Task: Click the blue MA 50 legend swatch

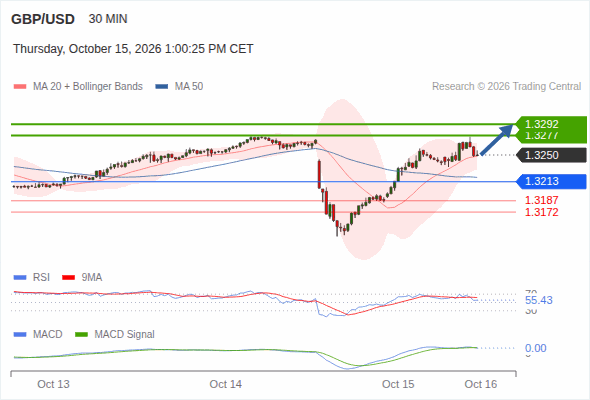Action: (x=162, y=87)
